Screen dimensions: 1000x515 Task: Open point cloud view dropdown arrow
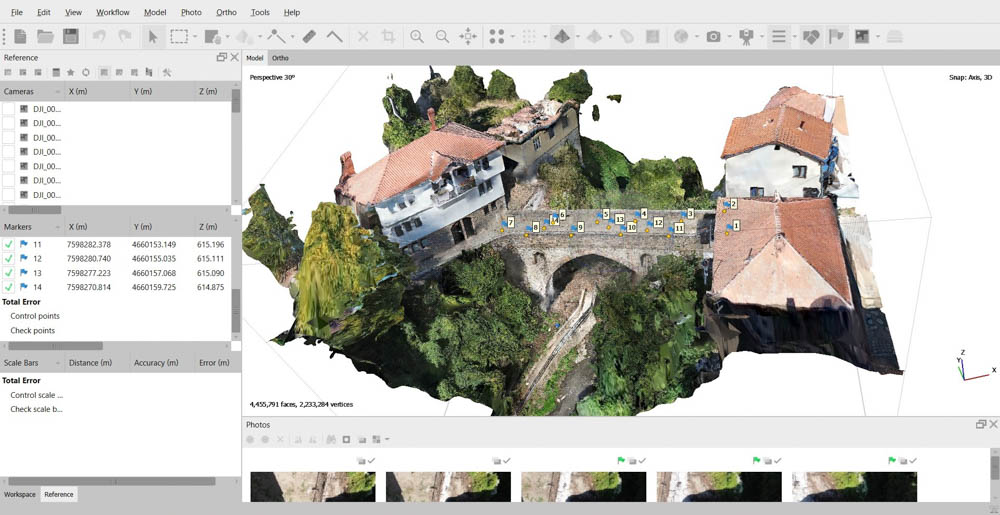coord(513,37)
